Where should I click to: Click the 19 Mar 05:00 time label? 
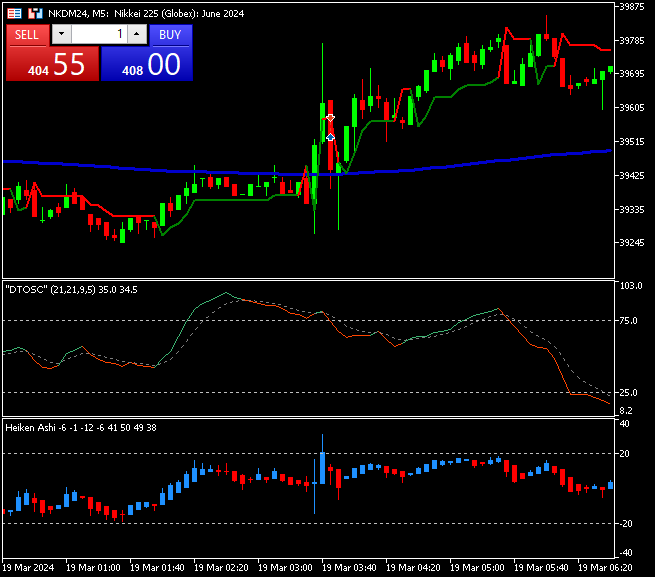(x=477, y=568)
